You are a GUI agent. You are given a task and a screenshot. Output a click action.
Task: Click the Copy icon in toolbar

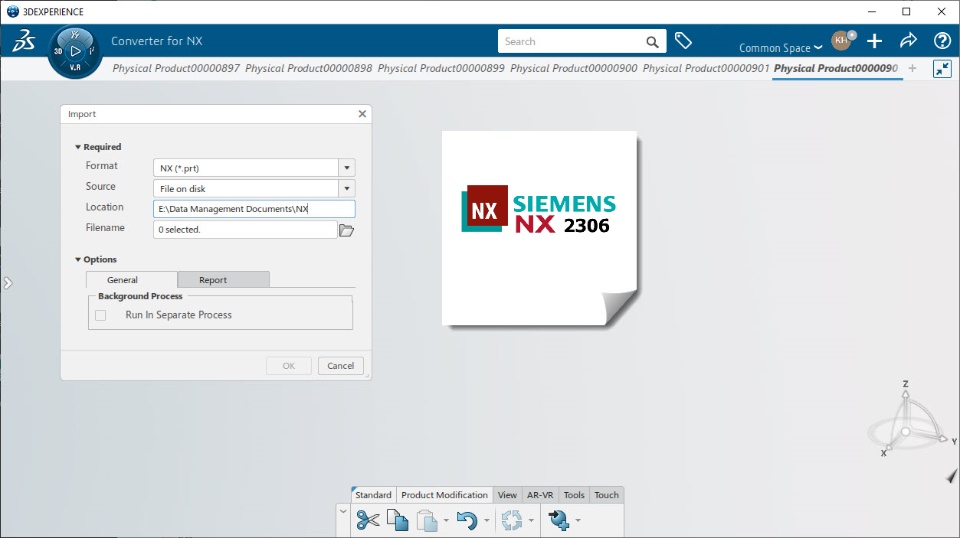[398, 521]
